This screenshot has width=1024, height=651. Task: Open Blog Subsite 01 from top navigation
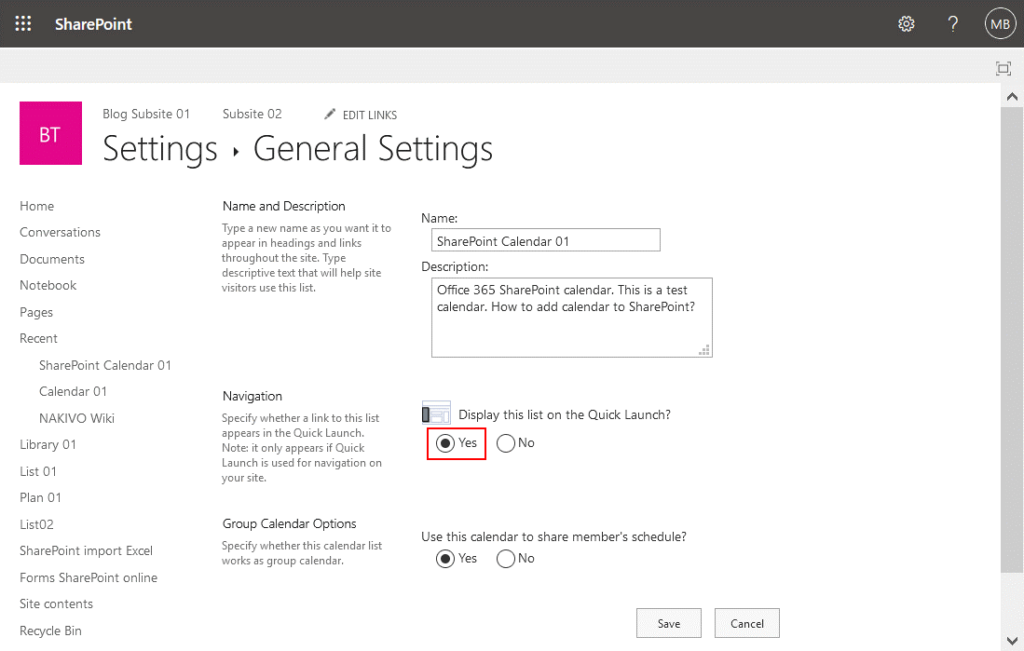point(146,113)
